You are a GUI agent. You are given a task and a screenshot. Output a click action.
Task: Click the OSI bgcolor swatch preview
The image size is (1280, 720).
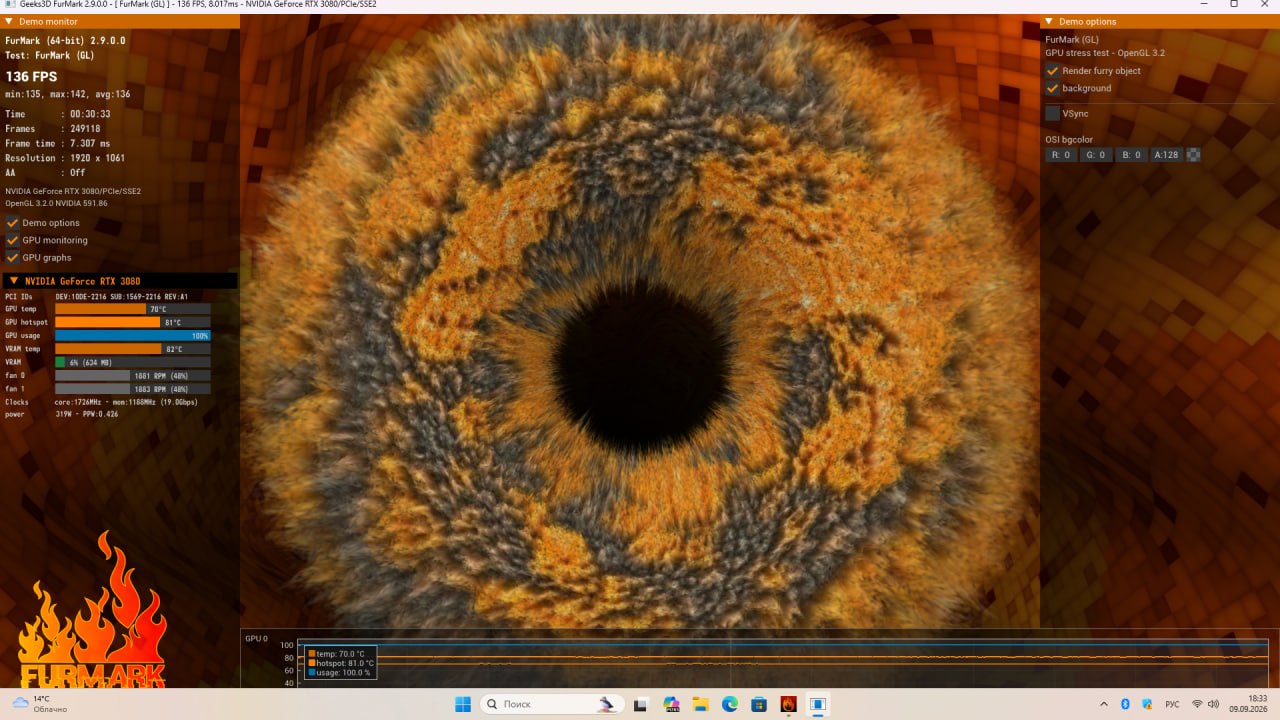(1193, 155)
